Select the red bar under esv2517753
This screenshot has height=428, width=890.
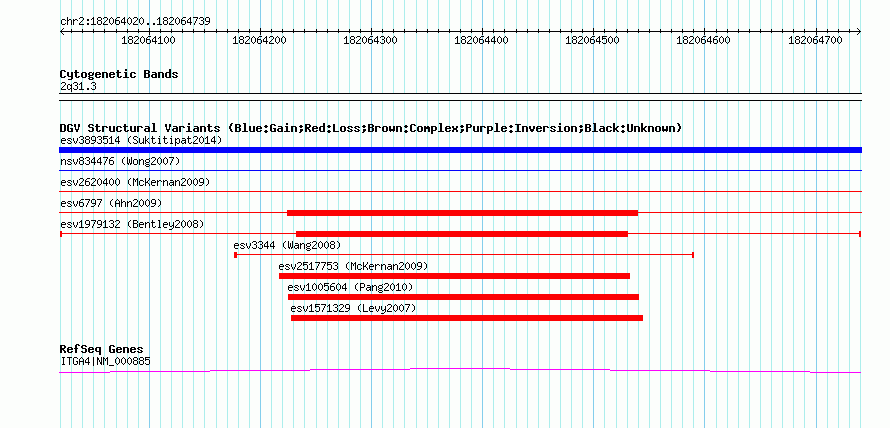(x=454, y=276)
